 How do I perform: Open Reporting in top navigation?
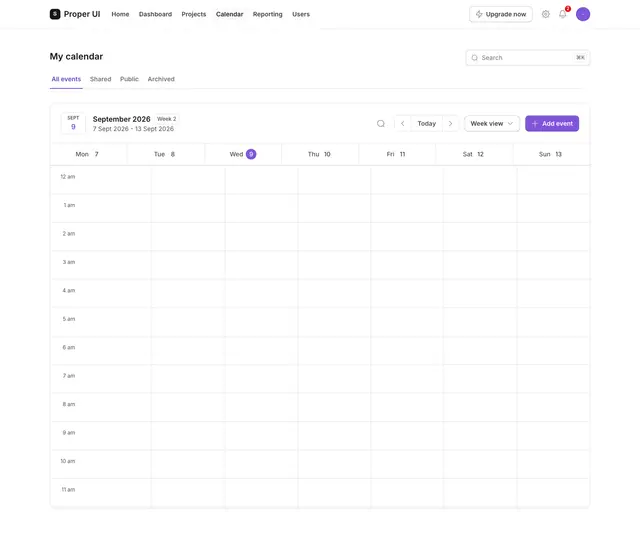point(267,14)
